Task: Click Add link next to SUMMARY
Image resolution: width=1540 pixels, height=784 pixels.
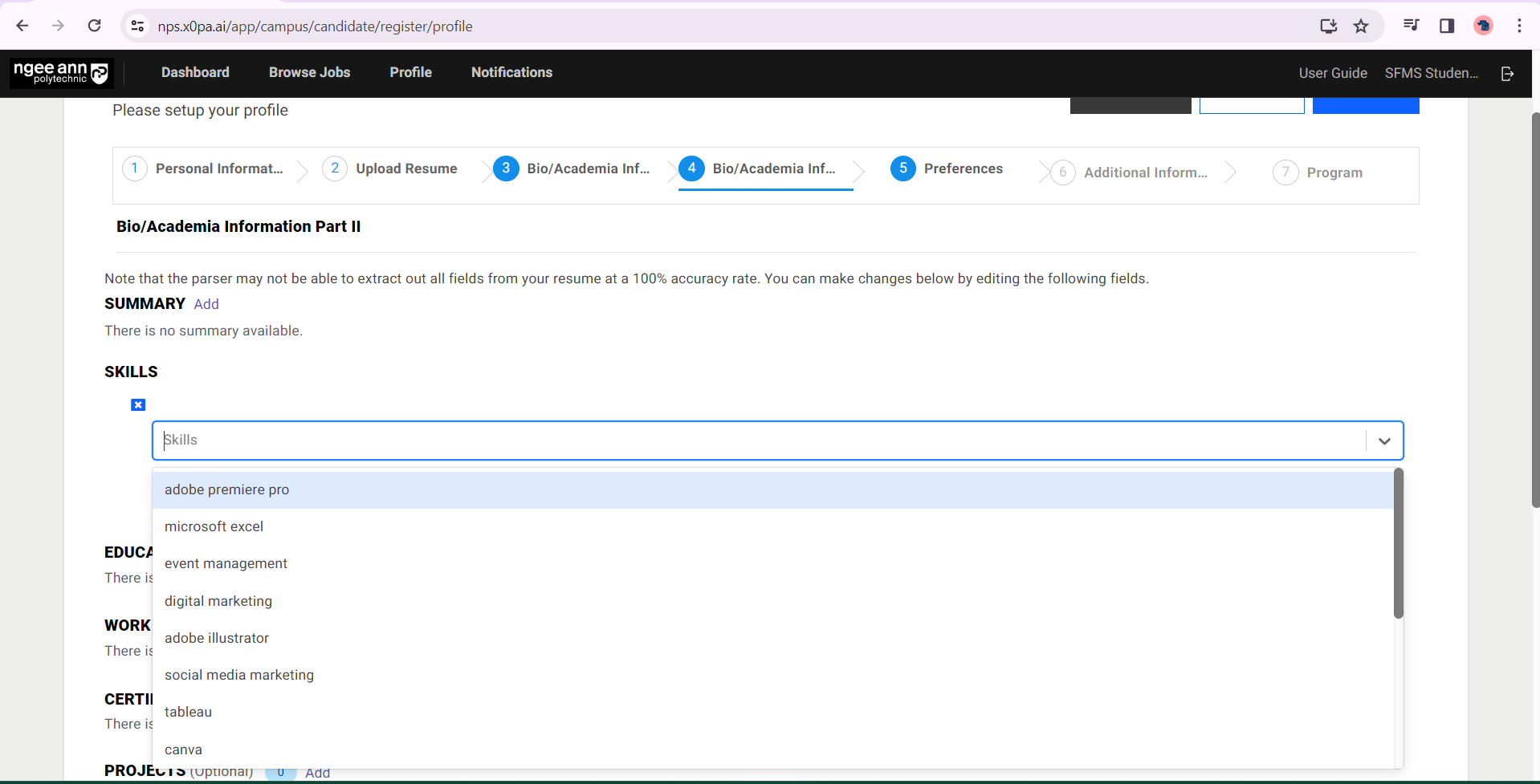Action: 206,304
